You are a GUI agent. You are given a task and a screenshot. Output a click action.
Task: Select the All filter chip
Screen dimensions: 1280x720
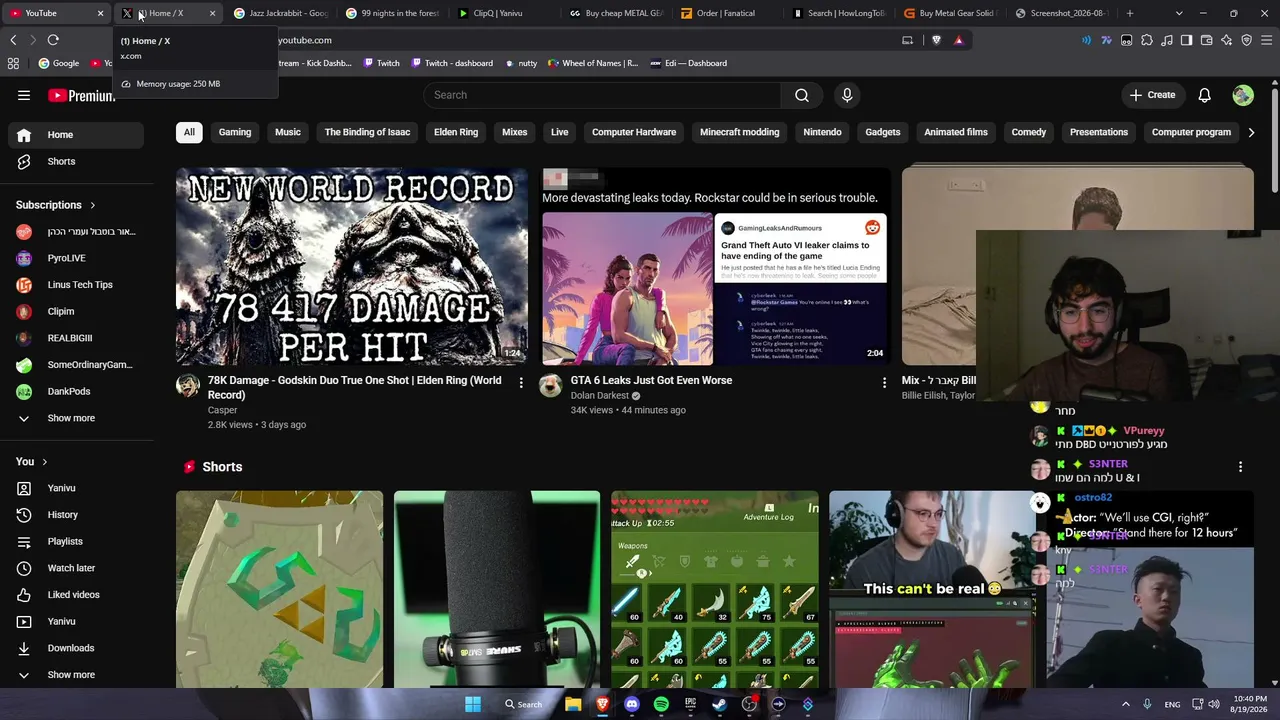pyautogui.click(x=189, y=132)
